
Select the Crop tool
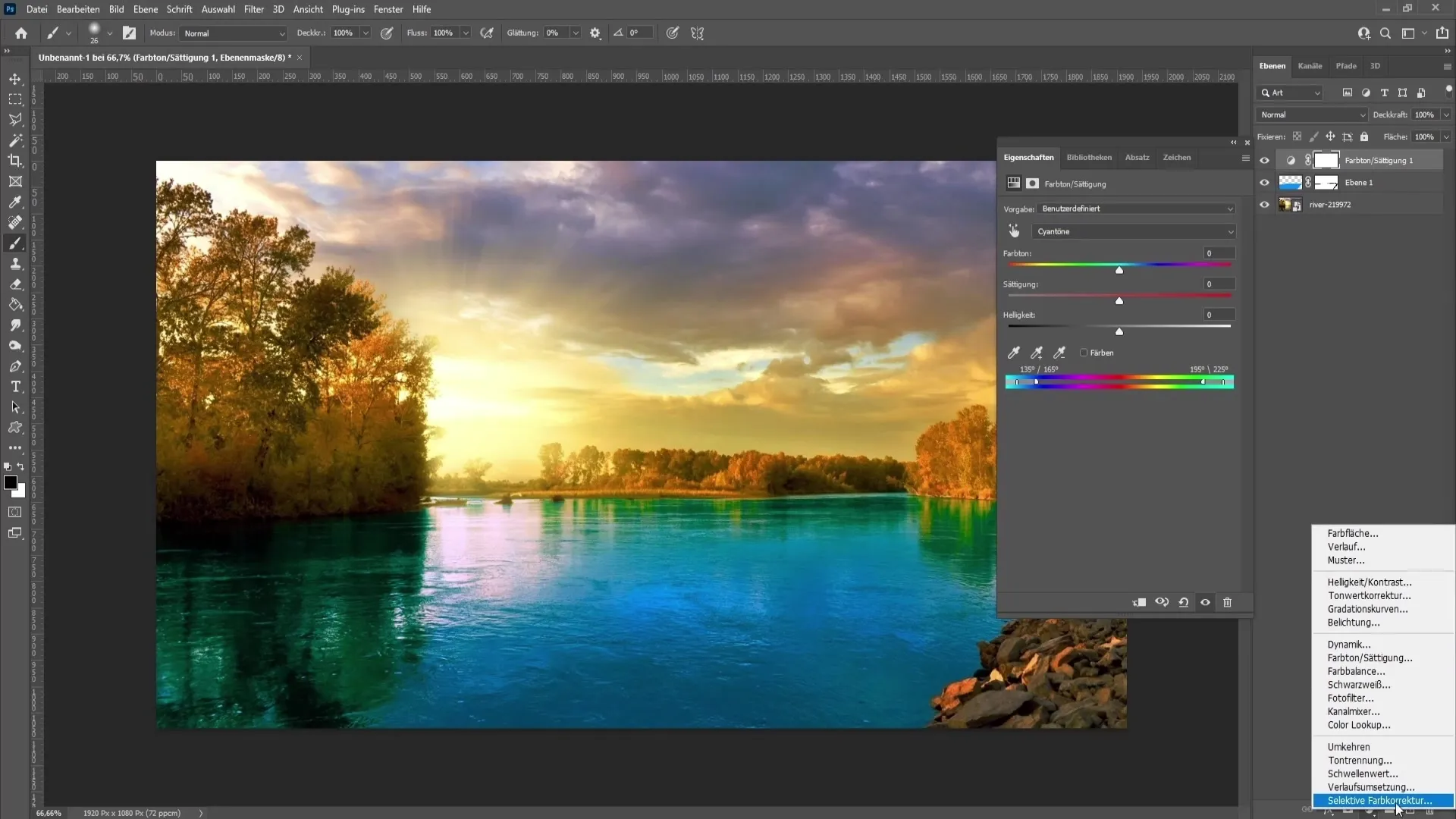pos(15,160)
